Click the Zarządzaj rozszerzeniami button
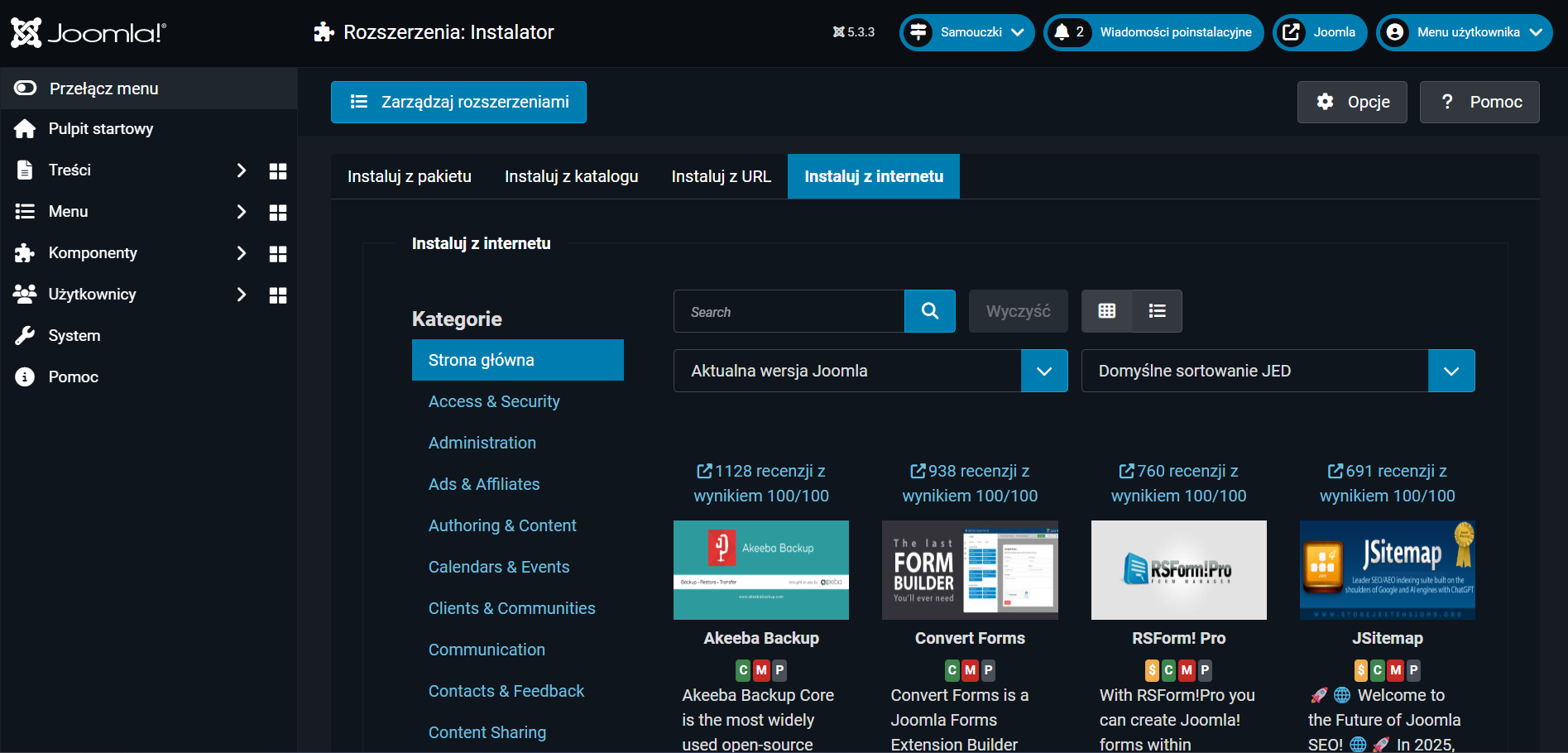Viewport: 1568px width, 753px height. pos(458,102)
